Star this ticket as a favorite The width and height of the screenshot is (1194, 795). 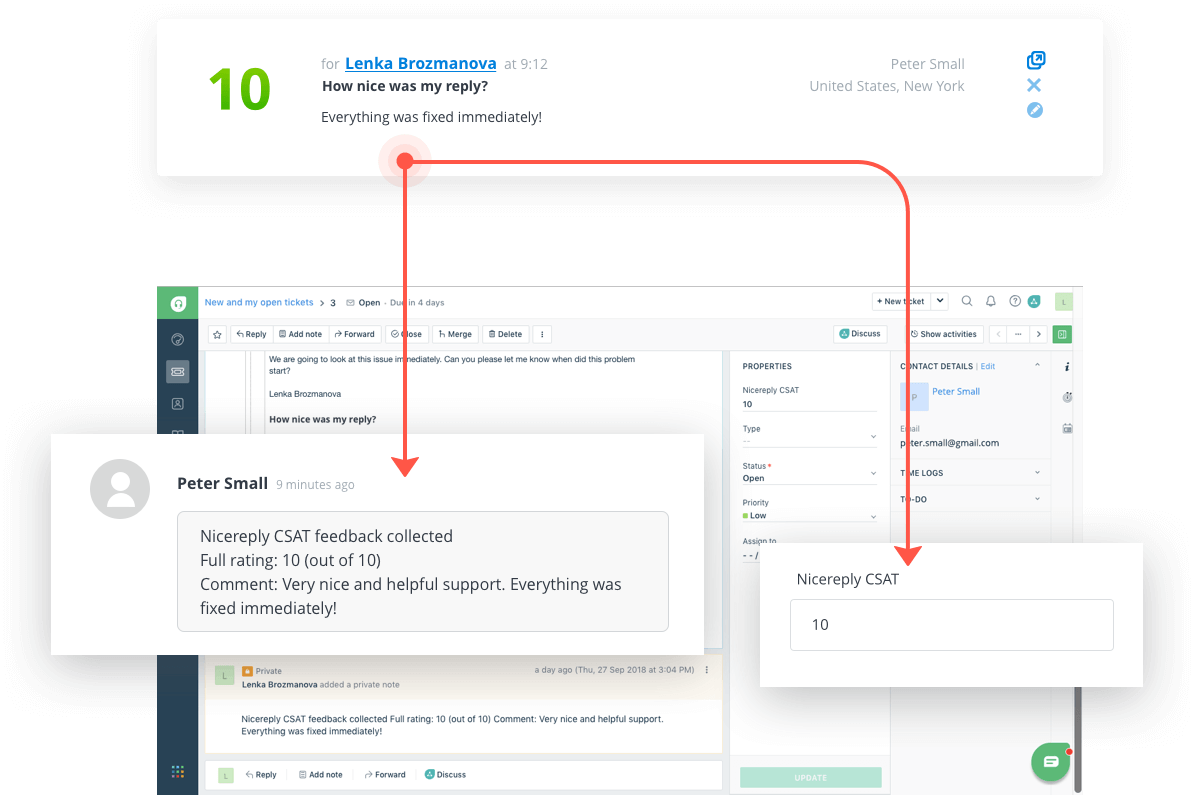pyautogui.click(x=218, y=334)
